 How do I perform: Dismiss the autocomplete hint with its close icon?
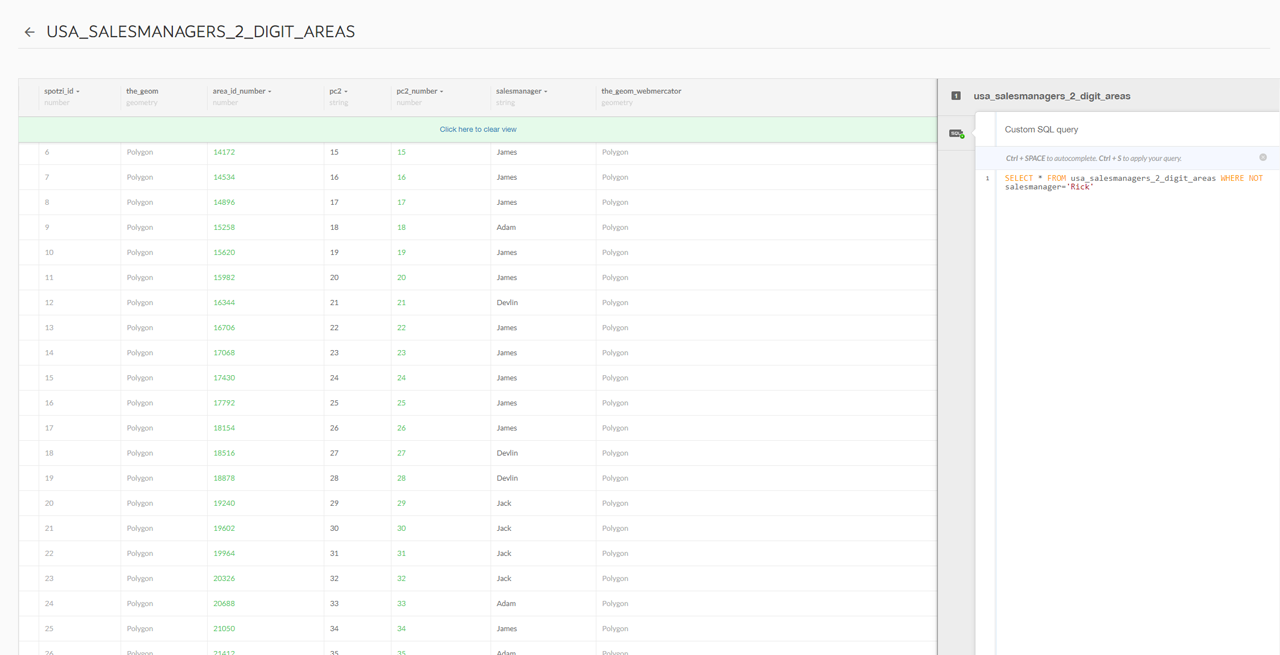pyautogui.click(x=1263, y=158)
